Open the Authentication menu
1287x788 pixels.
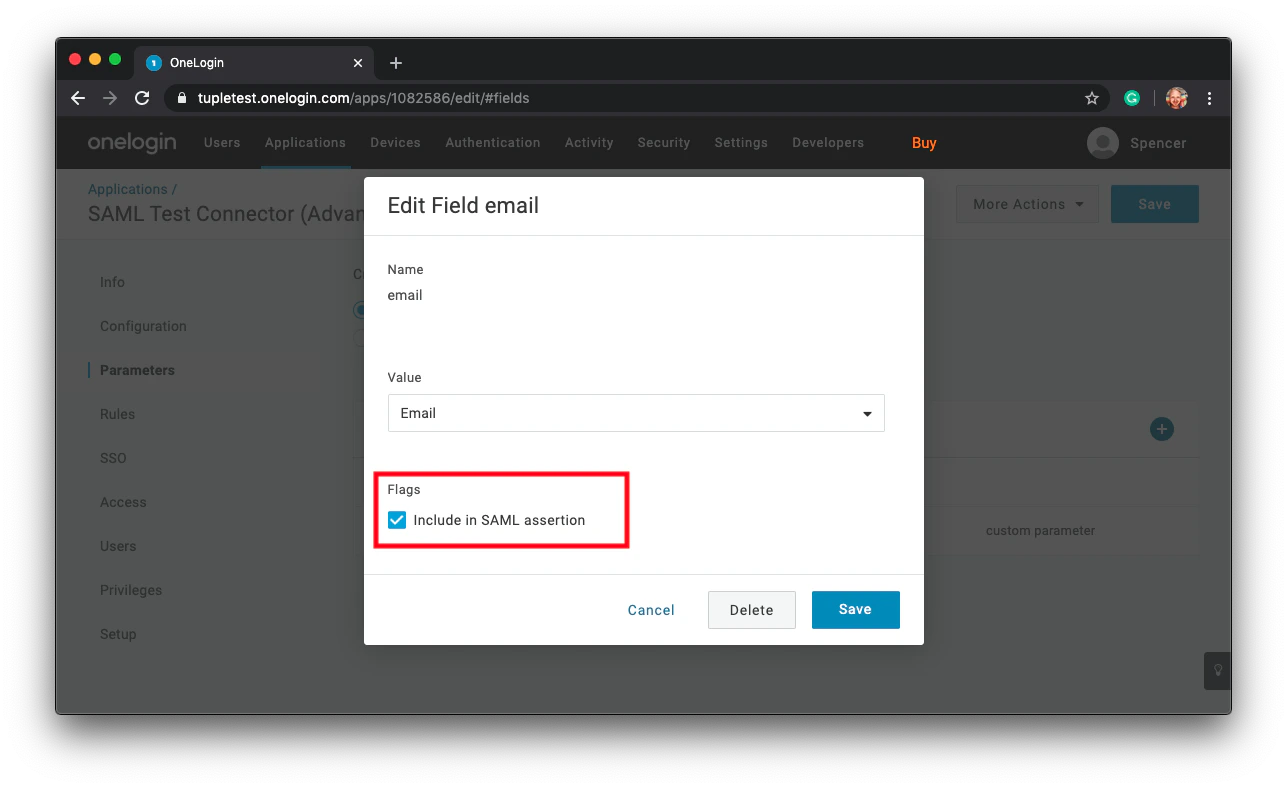click(493, 143)
